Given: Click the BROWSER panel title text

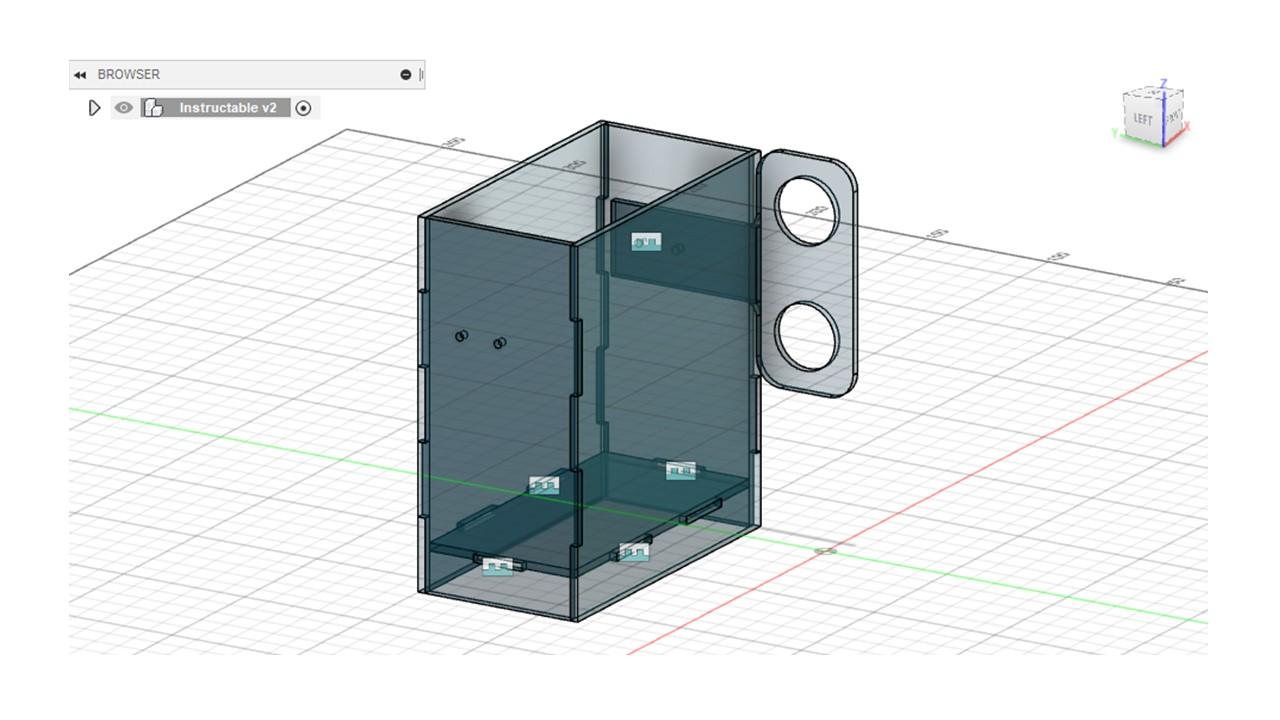Looking at the screenshot, I should point(129,75).
